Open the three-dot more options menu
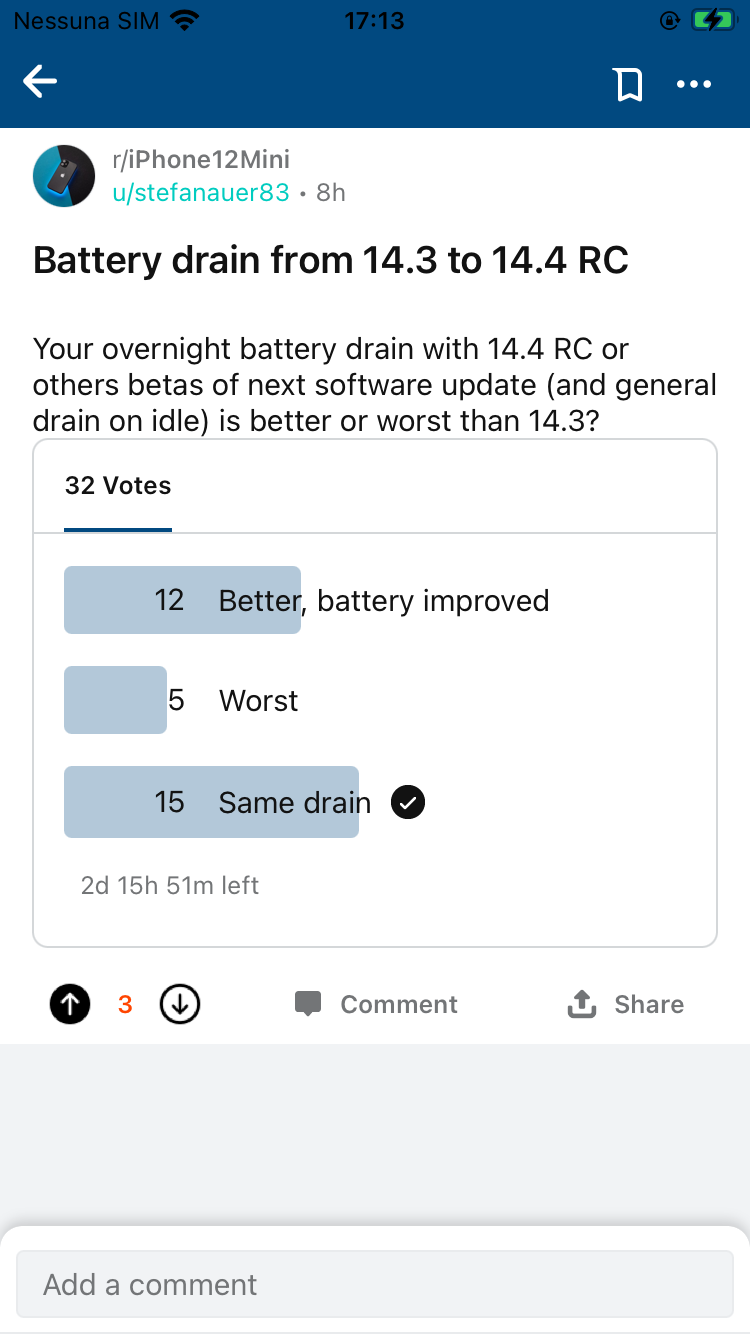This screenshot has height=1334, width=750. pyautogui.click(x=694, y=84)
